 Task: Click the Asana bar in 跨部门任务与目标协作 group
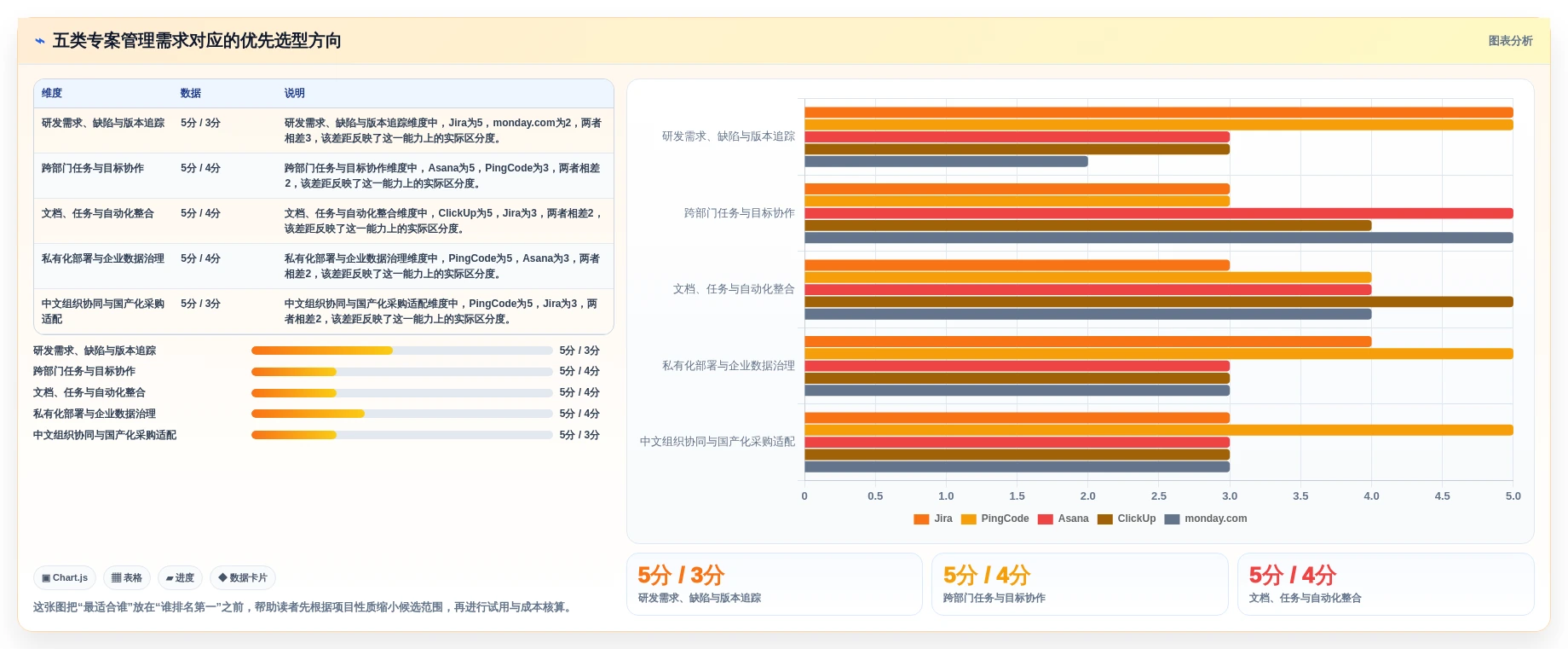[1159, 213]
